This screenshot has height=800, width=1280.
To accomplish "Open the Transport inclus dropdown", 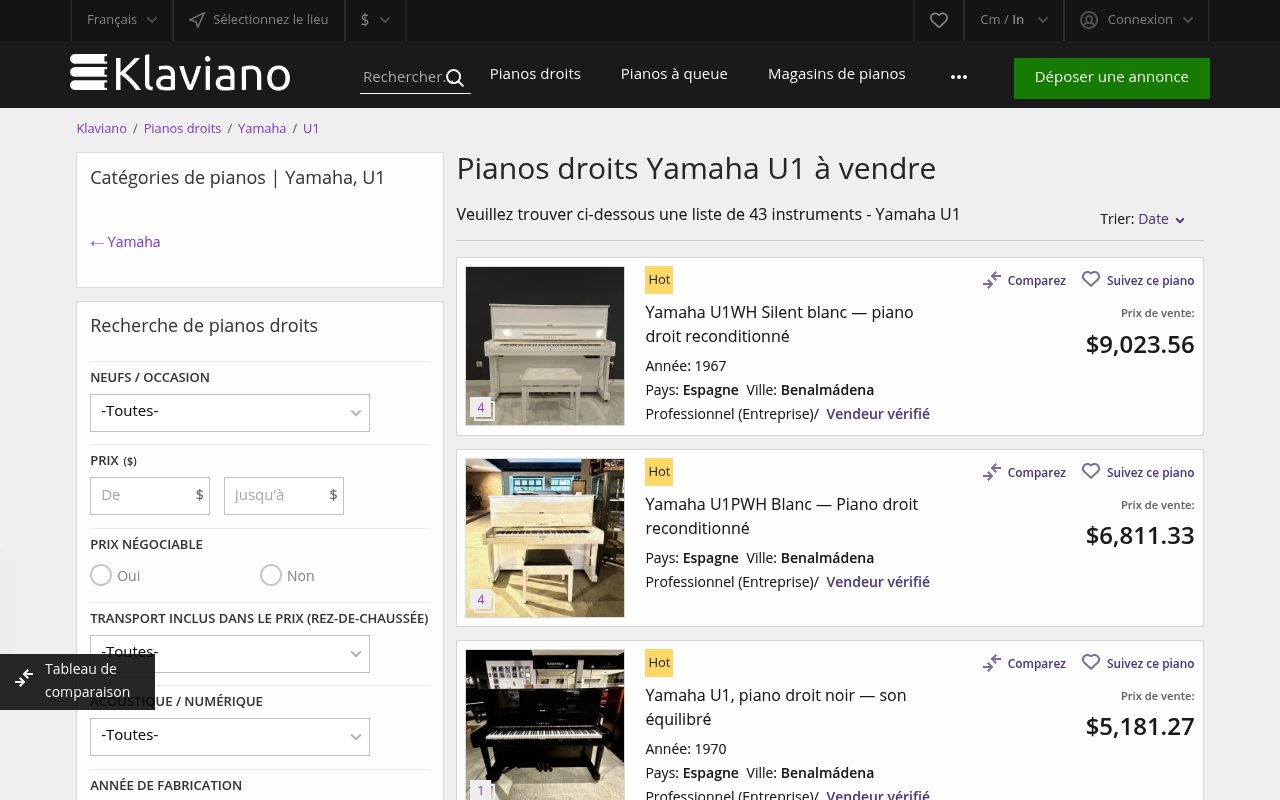I will click(x=230, y=654).
